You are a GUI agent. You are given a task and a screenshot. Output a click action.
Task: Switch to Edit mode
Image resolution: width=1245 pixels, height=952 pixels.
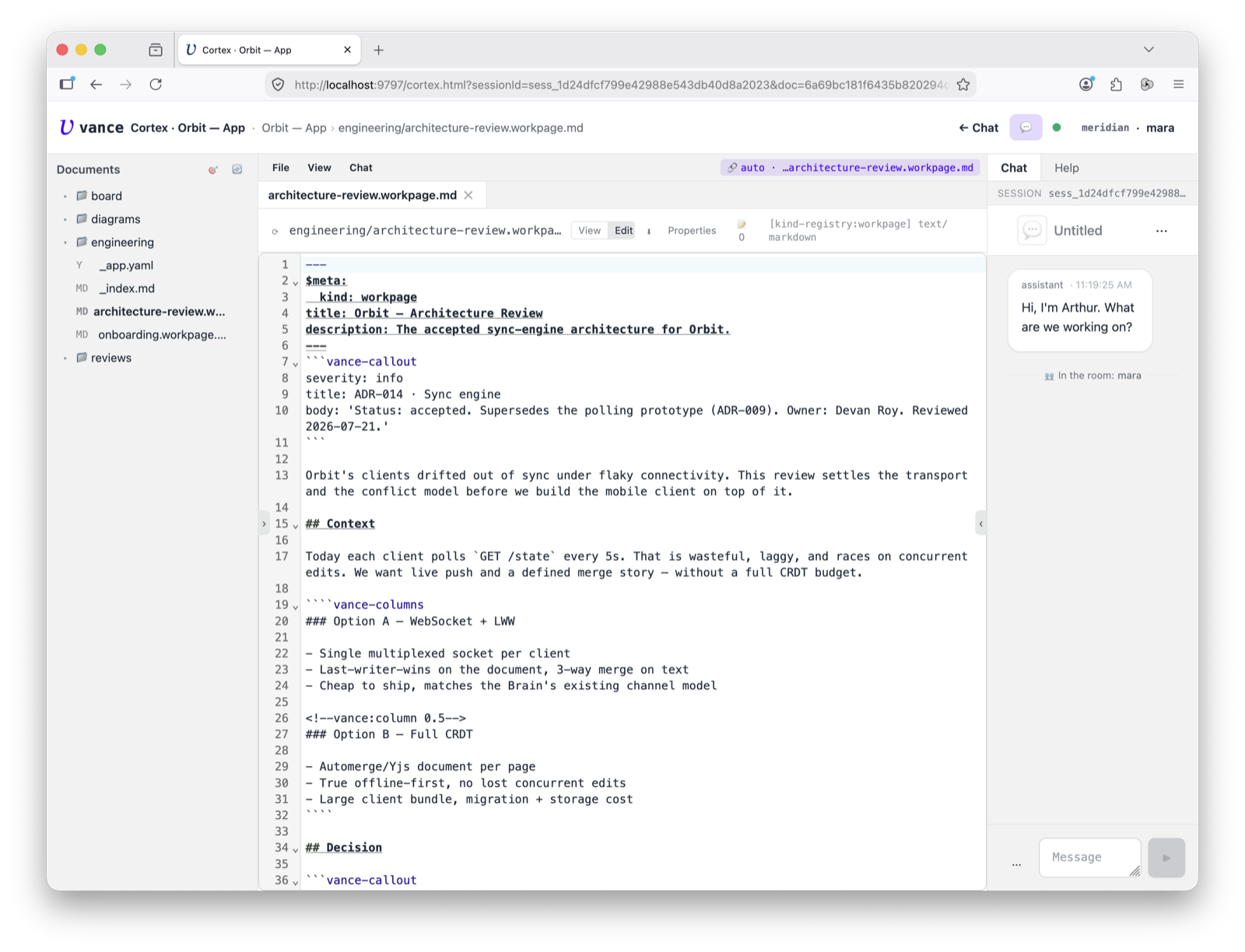pyautogui.click(x=623, y=230)
